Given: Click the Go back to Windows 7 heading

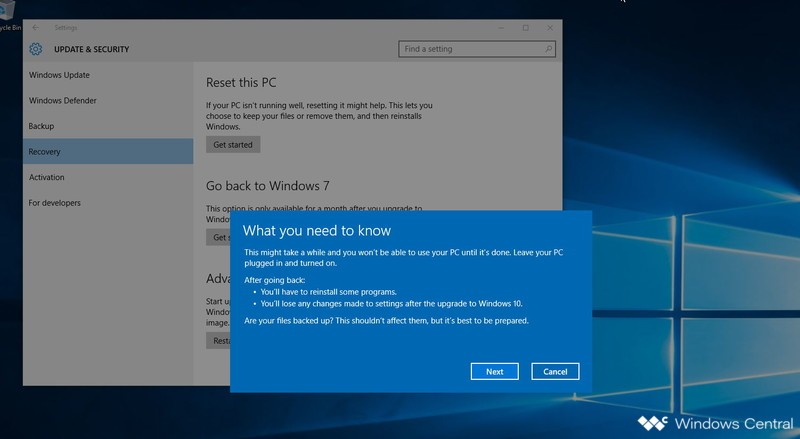Looking at the screenshot, I should [x=267, y=186].
